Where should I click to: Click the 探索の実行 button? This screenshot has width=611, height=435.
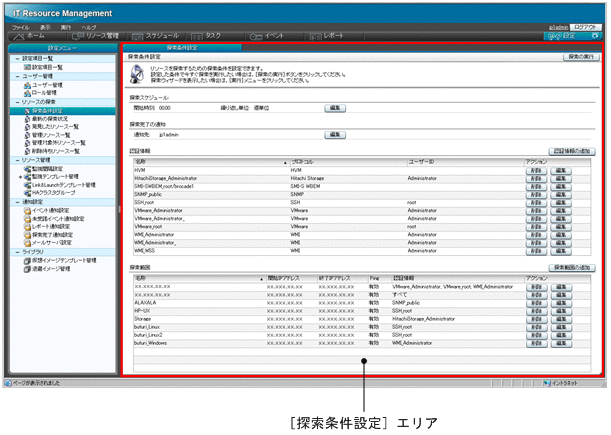click(581, 59)
